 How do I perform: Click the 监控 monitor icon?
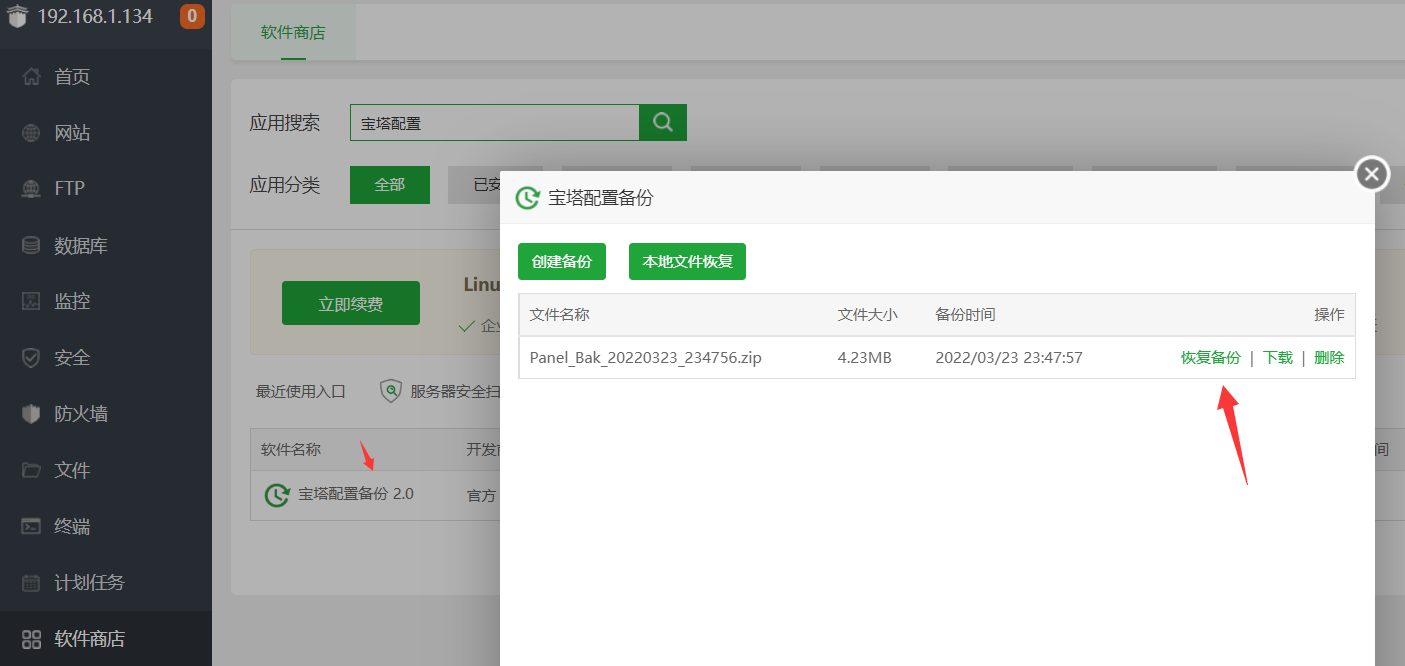32,301
